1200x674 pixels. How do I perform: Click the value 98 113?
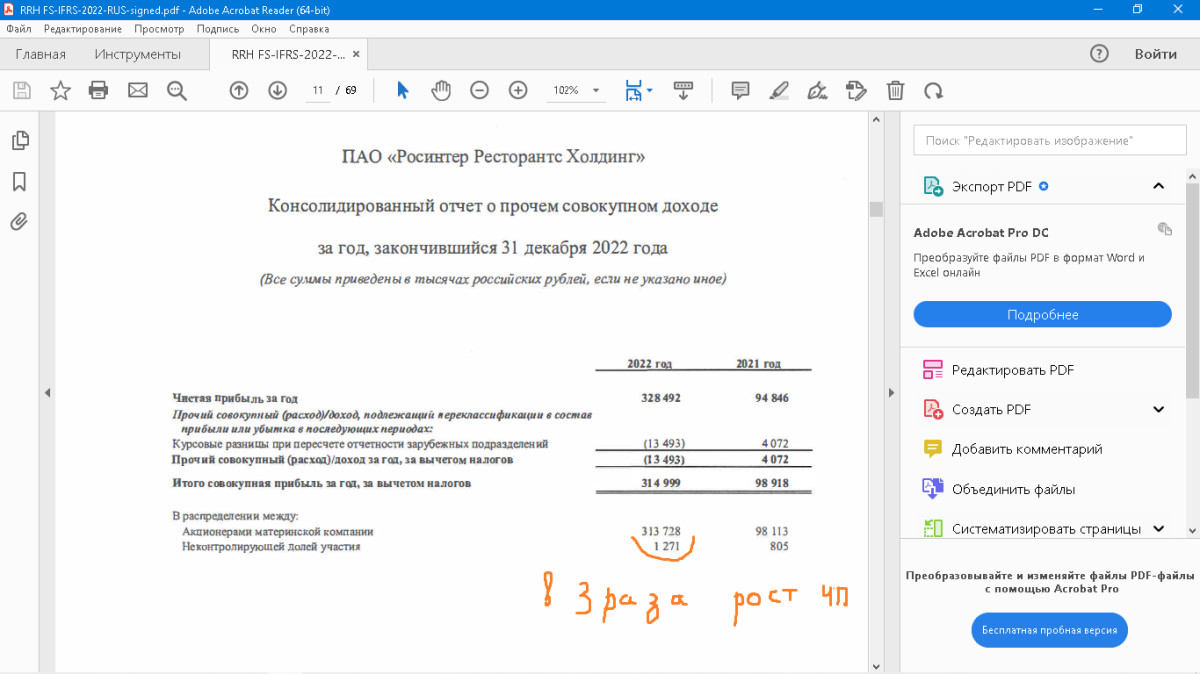point(772,532)
